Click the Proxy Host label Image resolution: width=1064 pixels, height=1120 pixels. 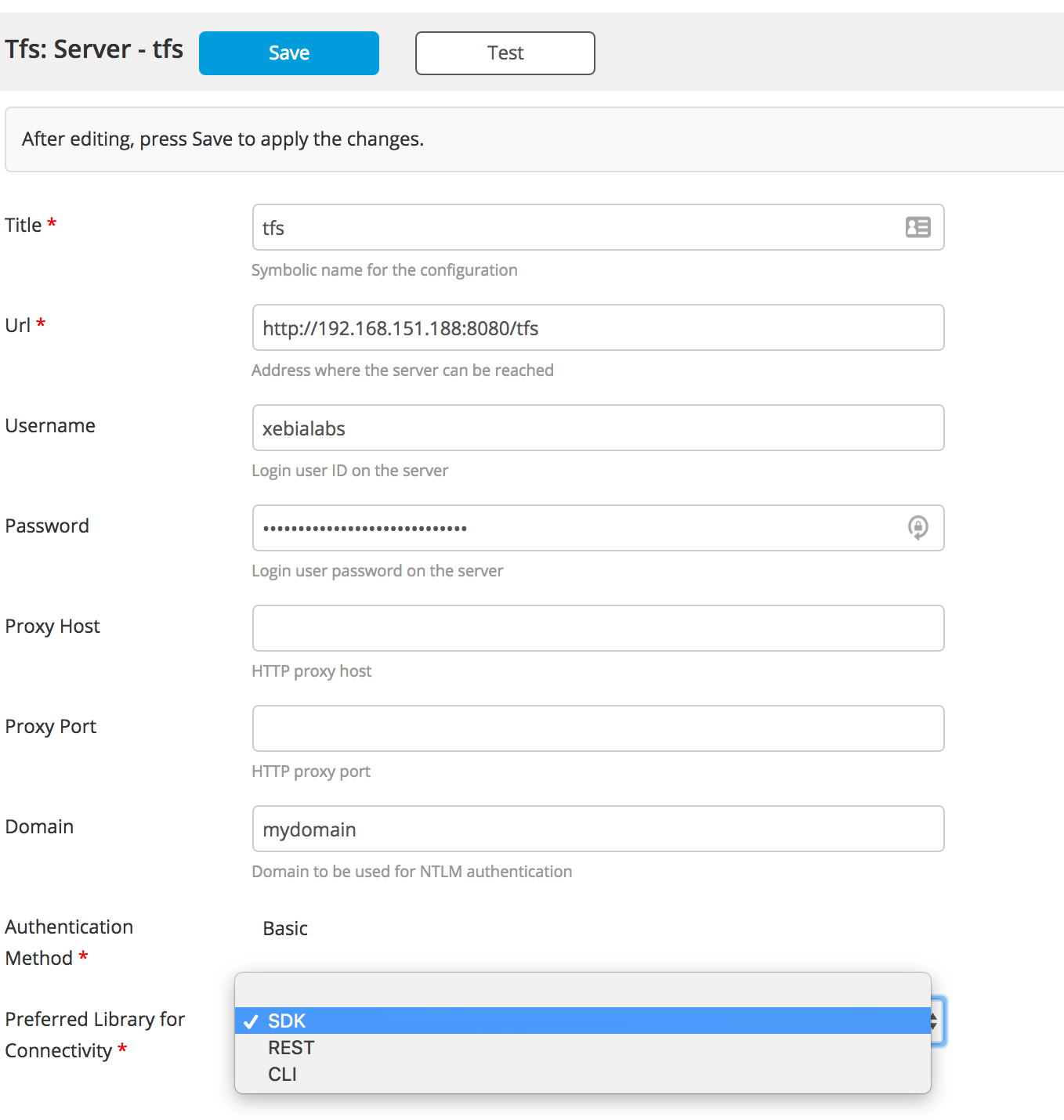52,627
